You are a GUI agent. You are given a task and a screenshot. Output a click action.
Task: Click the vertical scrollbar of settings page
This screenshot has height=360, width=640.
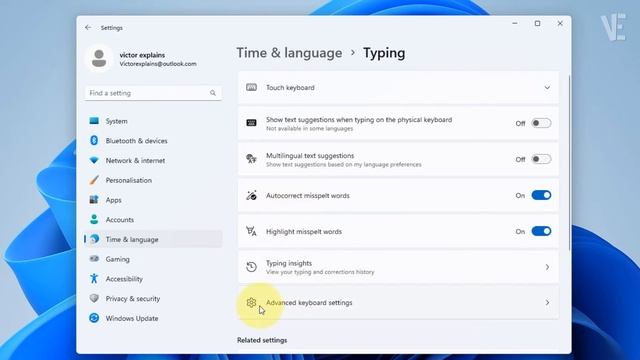[569, 162]
